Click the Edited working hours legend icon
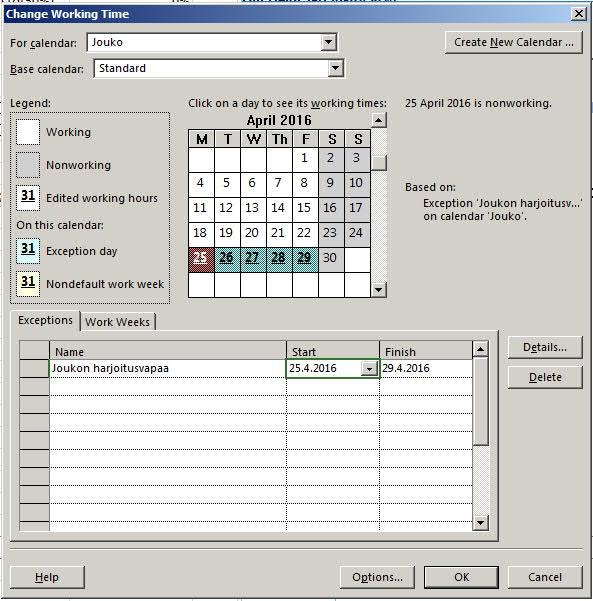Viewport: 593px width, 601px height. [28, 198]
